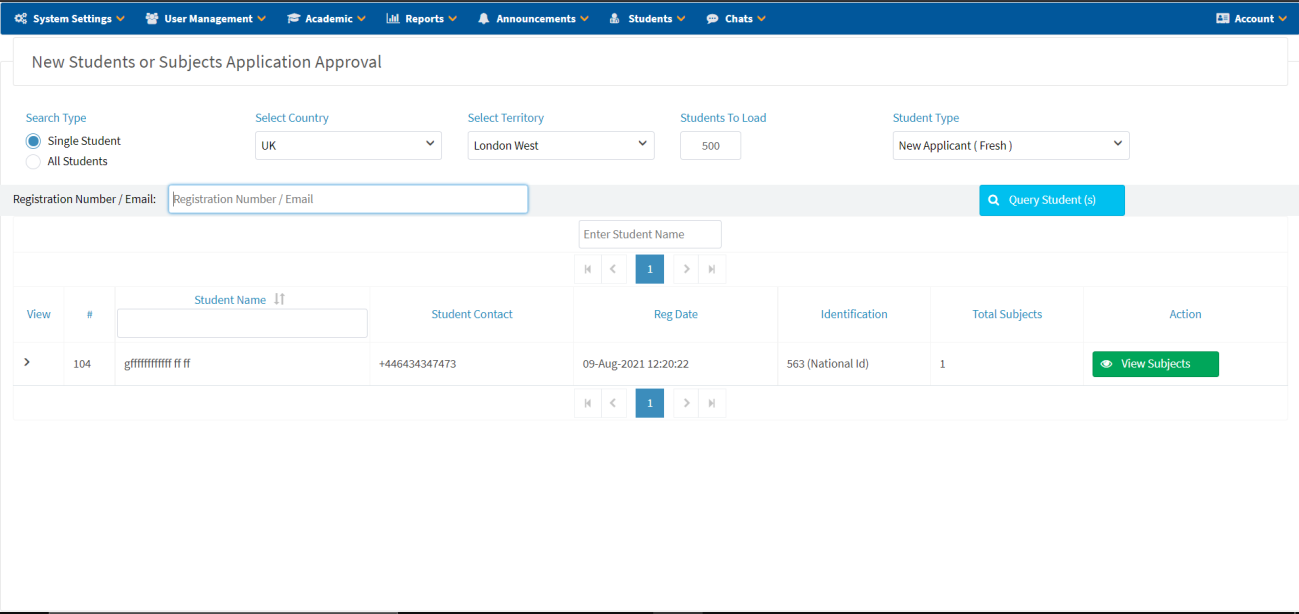The height and width of the screenshot is (614, 1299).
Task: Open the Select Country dropdown
Action: click(x=348, y=145)
